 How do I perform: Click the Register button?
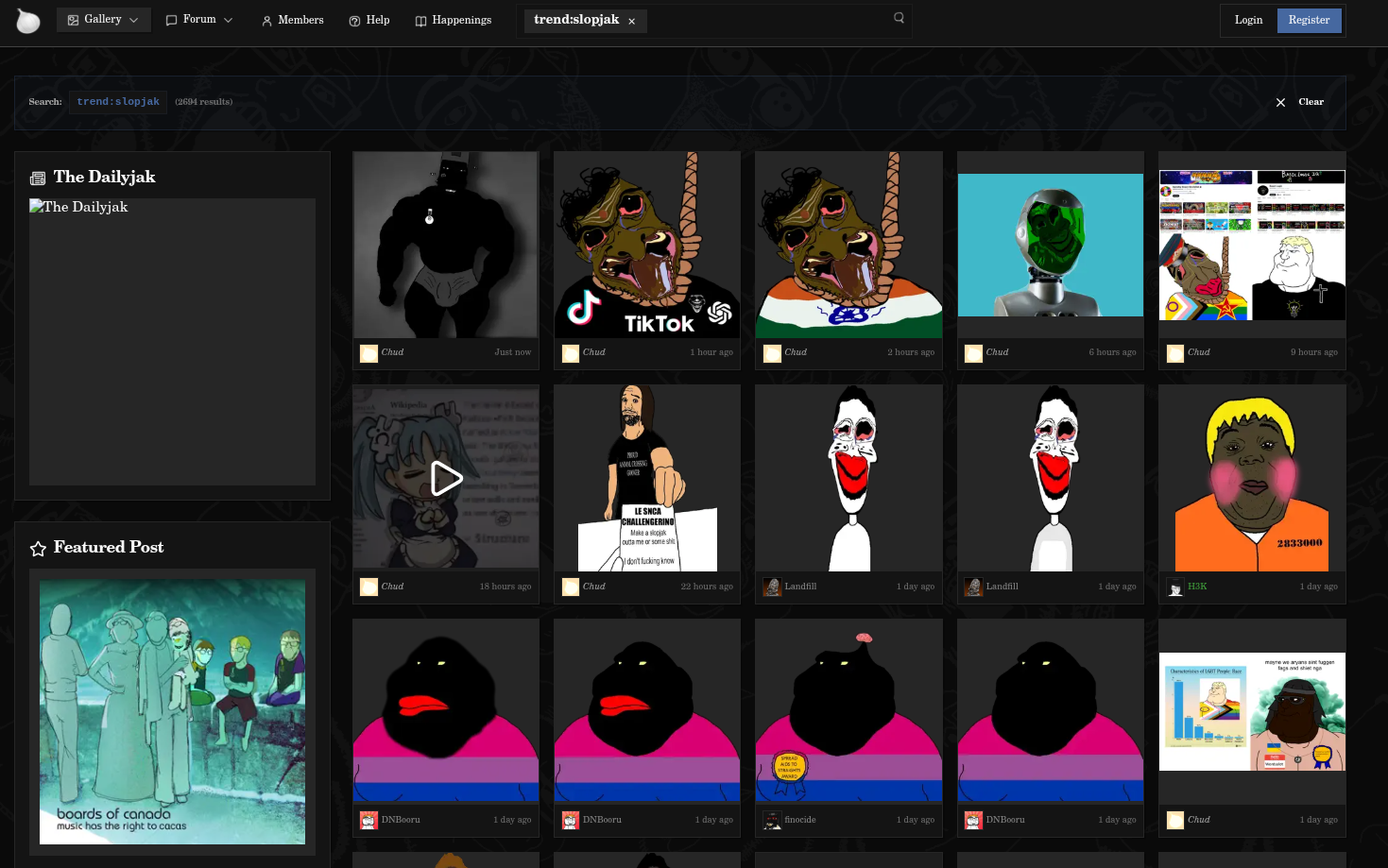point(1309,20)
